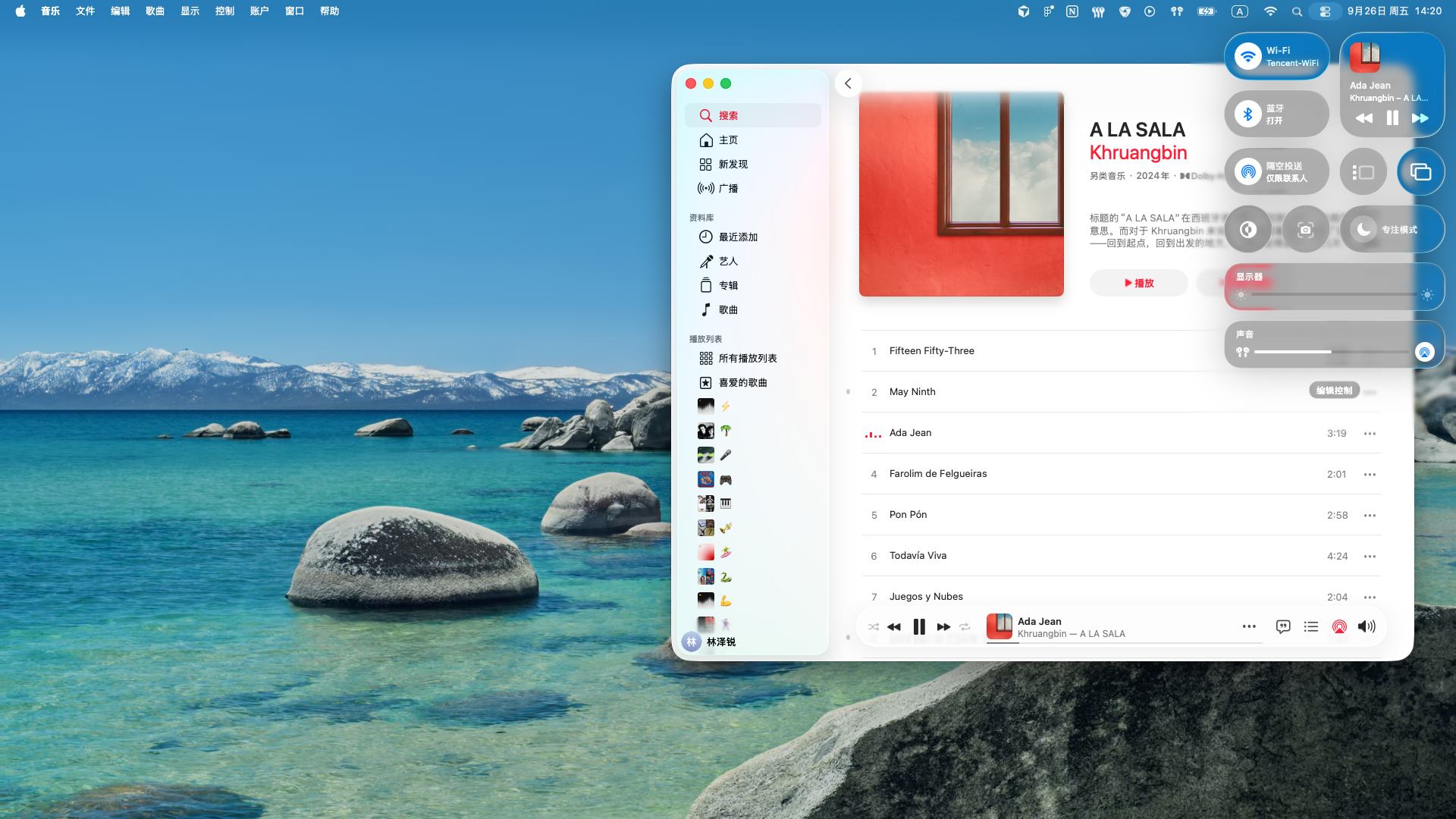Open more options for Todavía Viva track
The width and height of the screenshot is (1456, 819).
coord(1370,557)
